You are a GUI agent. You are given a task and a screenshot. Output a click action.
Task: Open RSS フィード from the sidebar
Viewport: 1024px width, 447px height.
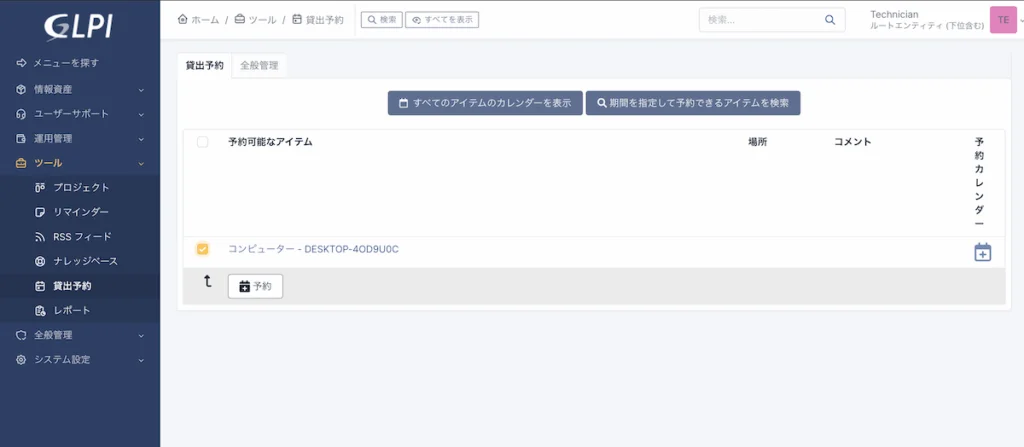tap(82, 237)
